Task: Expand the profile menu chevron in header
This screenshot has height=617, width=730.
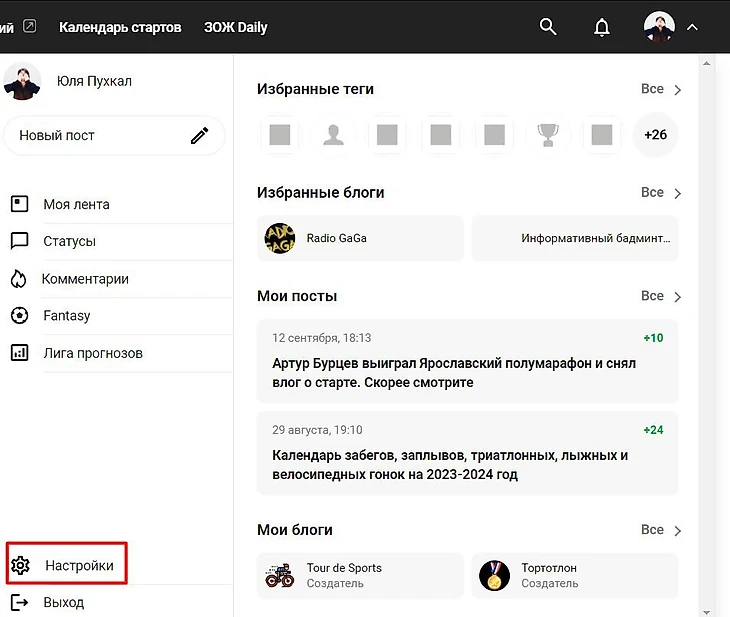Action: coord(692,28)
